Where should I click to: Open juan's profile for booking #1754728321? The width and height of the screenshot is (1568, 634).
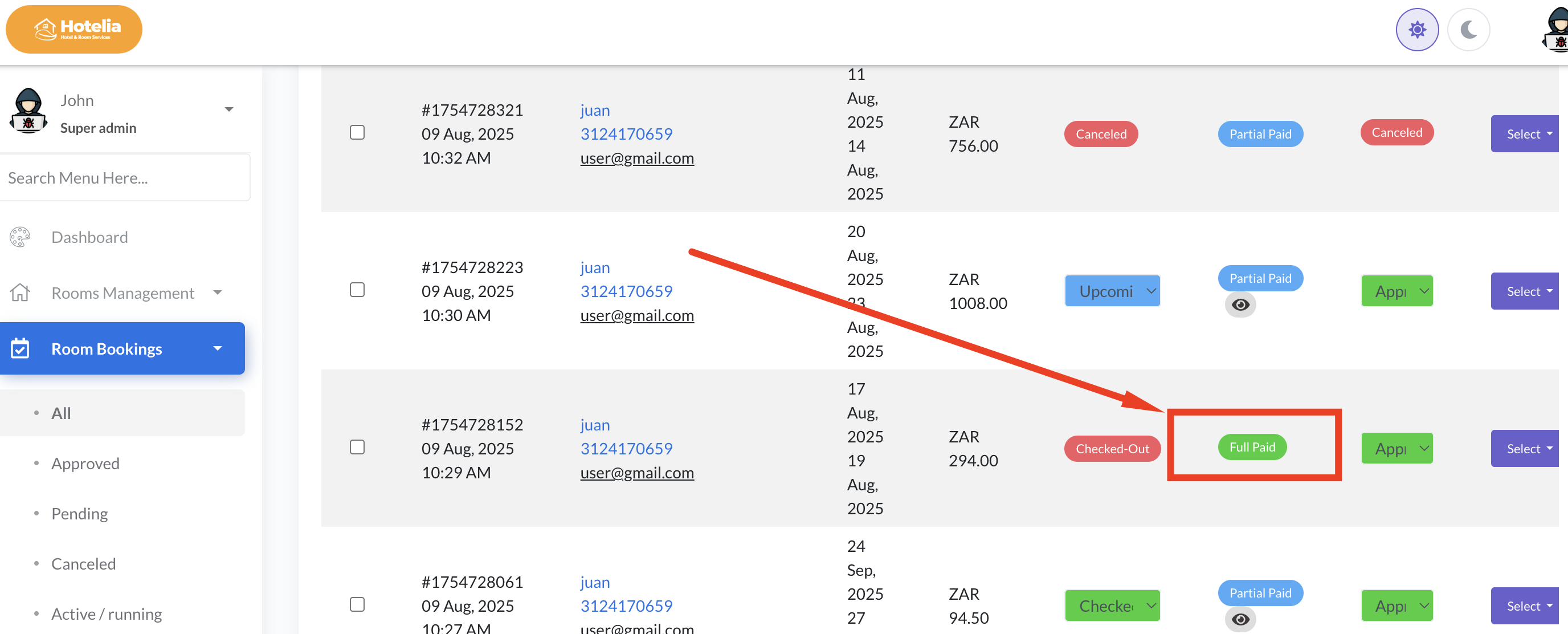[595, 110]
